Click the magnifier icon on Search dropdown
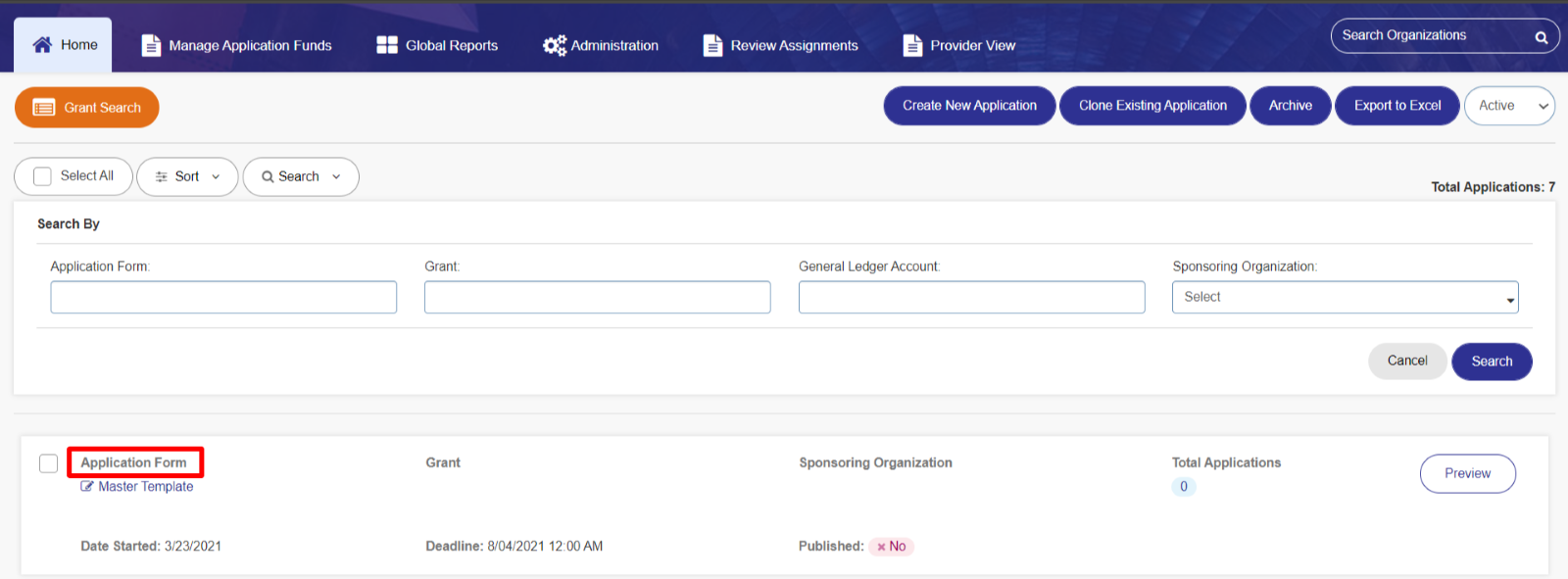This screenshot has height=579, width=1568. click(268, 177)
